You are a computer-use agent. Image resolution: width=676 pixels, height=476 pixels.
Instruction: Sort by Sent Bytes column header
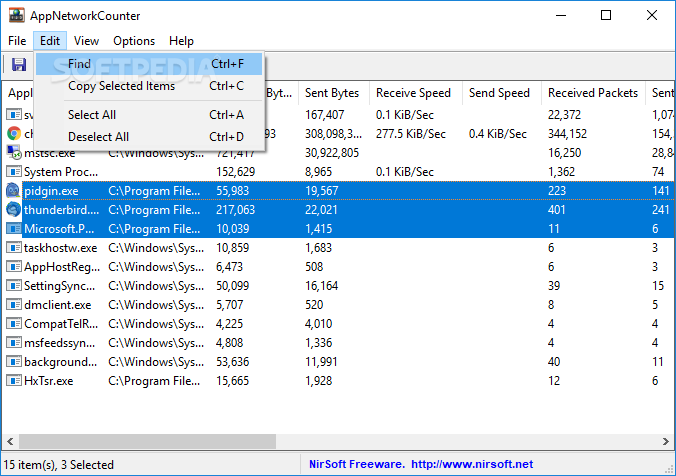point(332,93)
